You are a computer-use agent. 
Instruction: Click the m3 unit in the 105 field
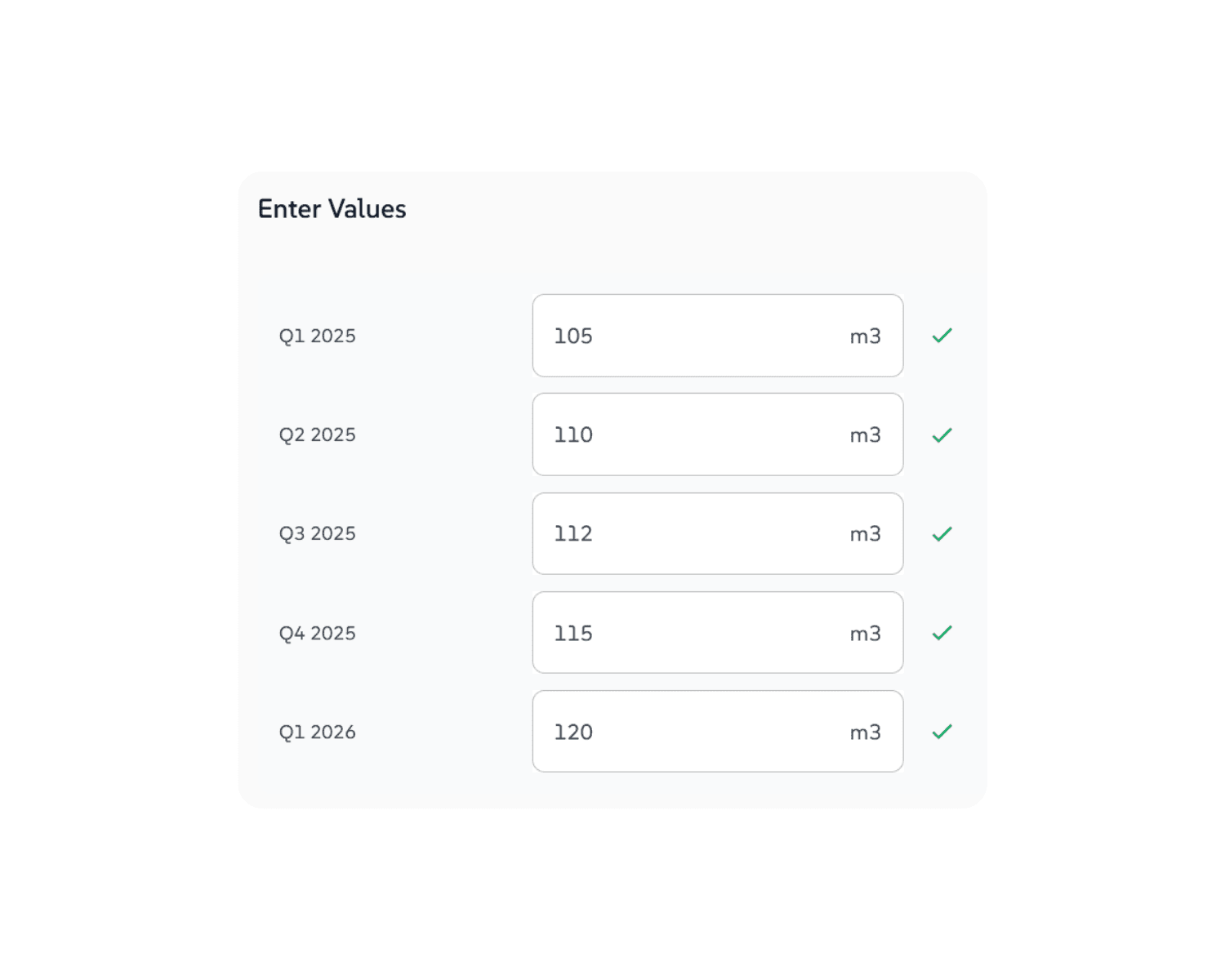[x=865, y=336]
